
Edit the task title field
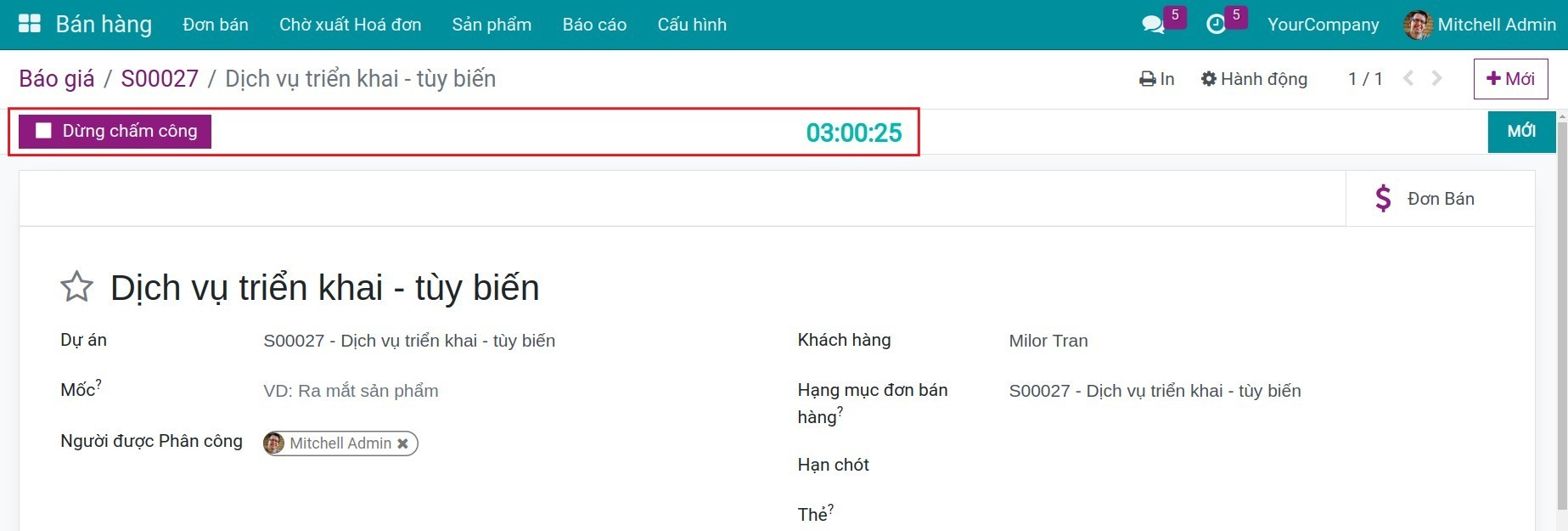point(324,288)
